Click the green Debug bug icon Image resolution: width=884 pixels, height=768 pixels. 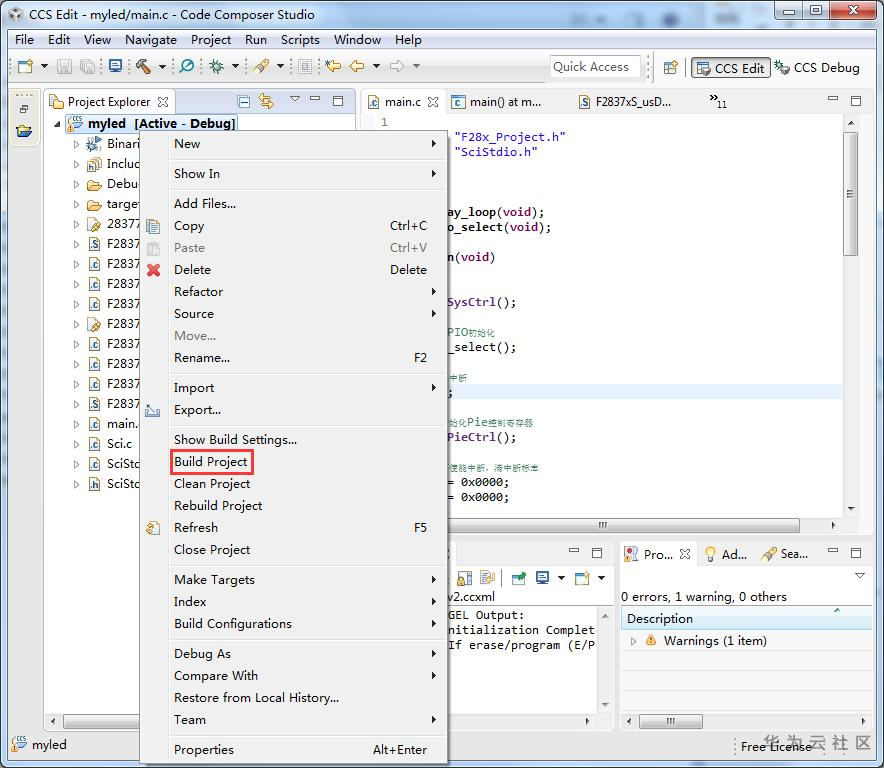point(217,67)
